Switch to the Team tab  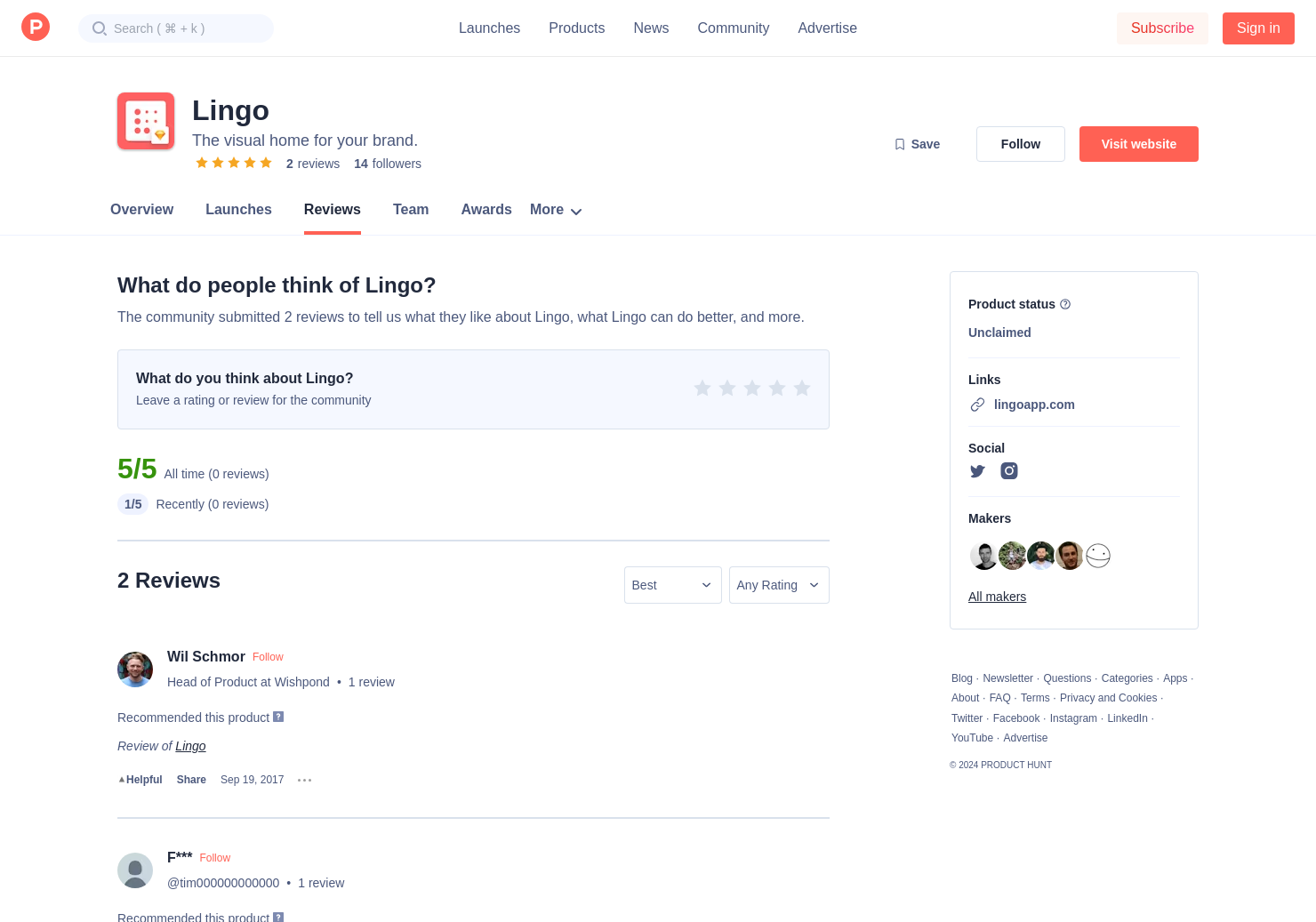(x=411, y=210)
